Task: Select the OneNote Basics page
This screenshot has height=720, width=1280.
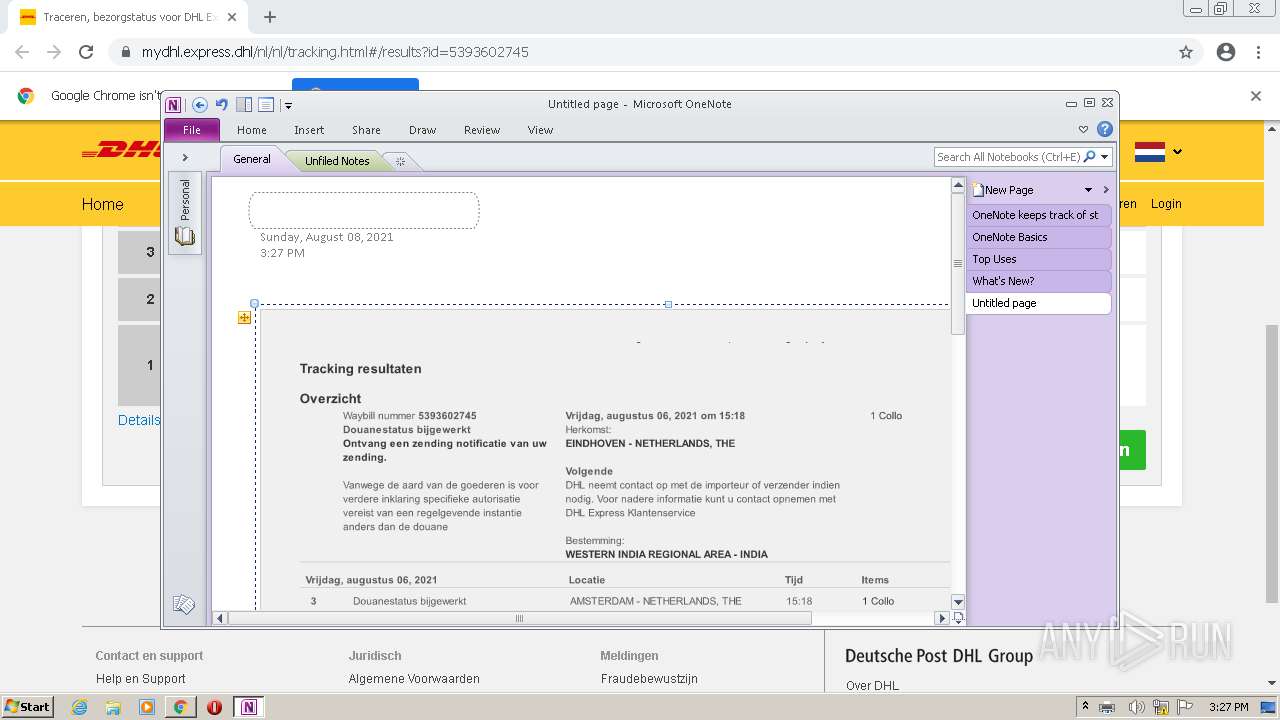Action: [1039, 237]
